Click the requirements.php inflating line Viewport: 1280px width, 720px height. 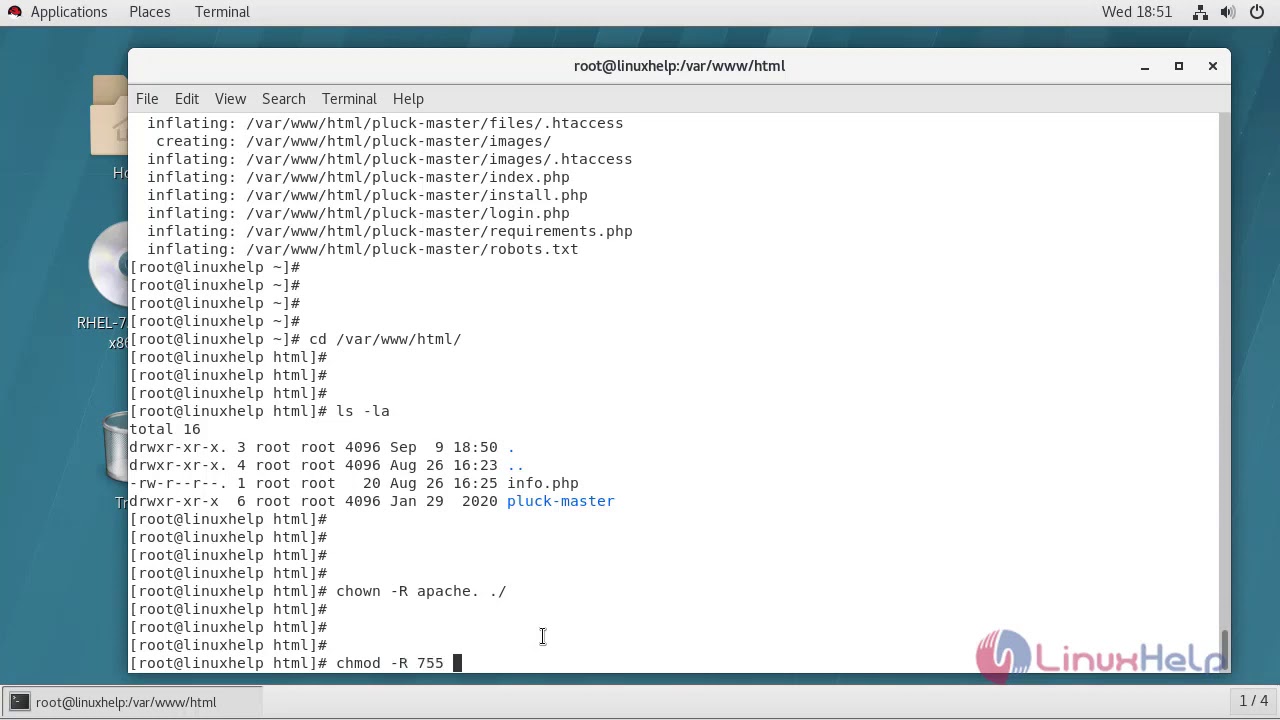point(390,231)
